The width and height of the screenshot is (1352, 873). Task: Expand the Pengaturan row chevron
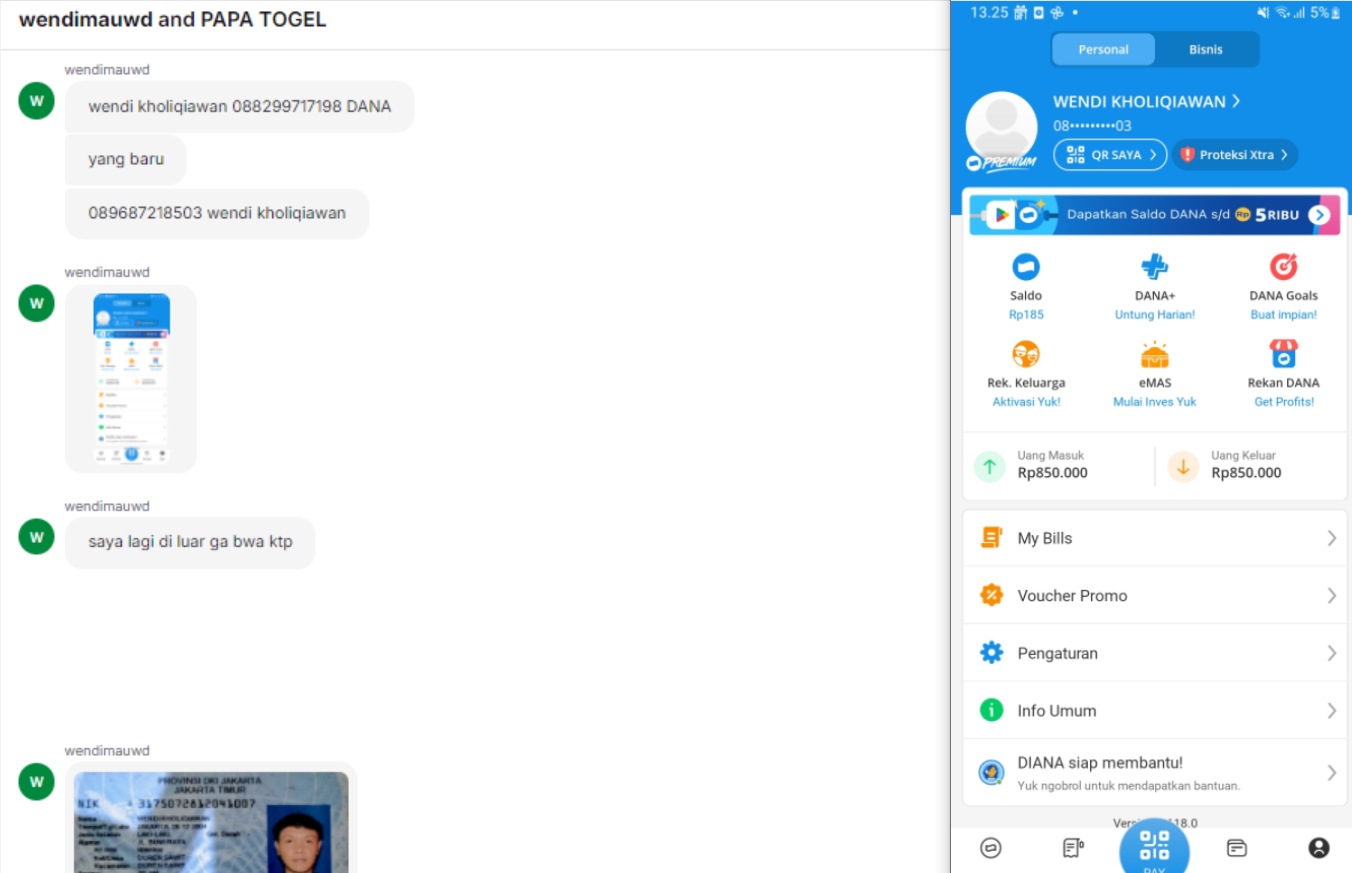(1332, 653)
